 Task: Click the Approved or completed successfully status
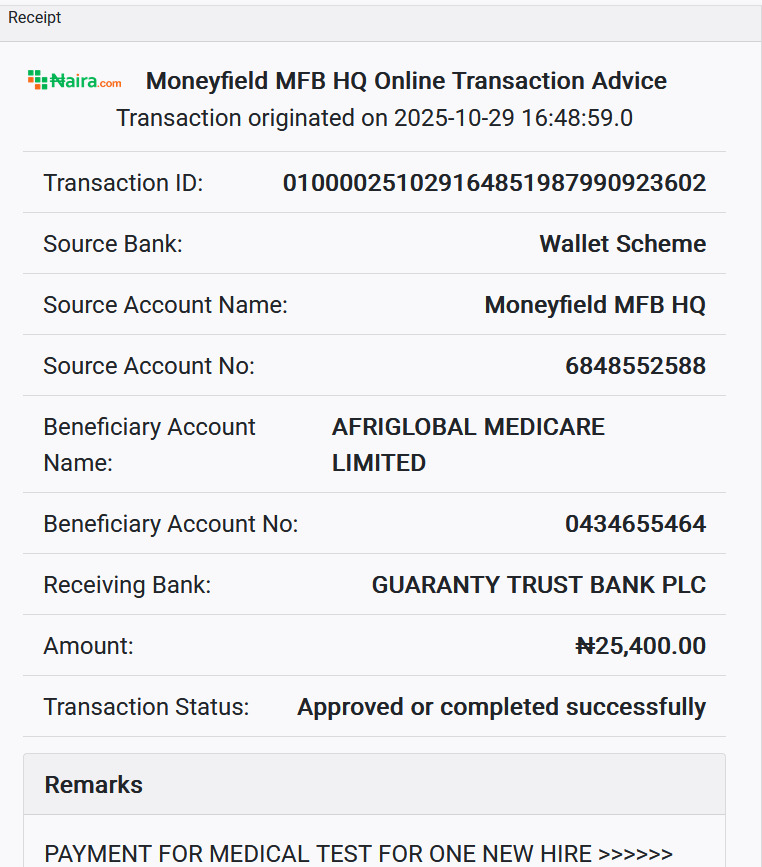[x=501, y=707]
